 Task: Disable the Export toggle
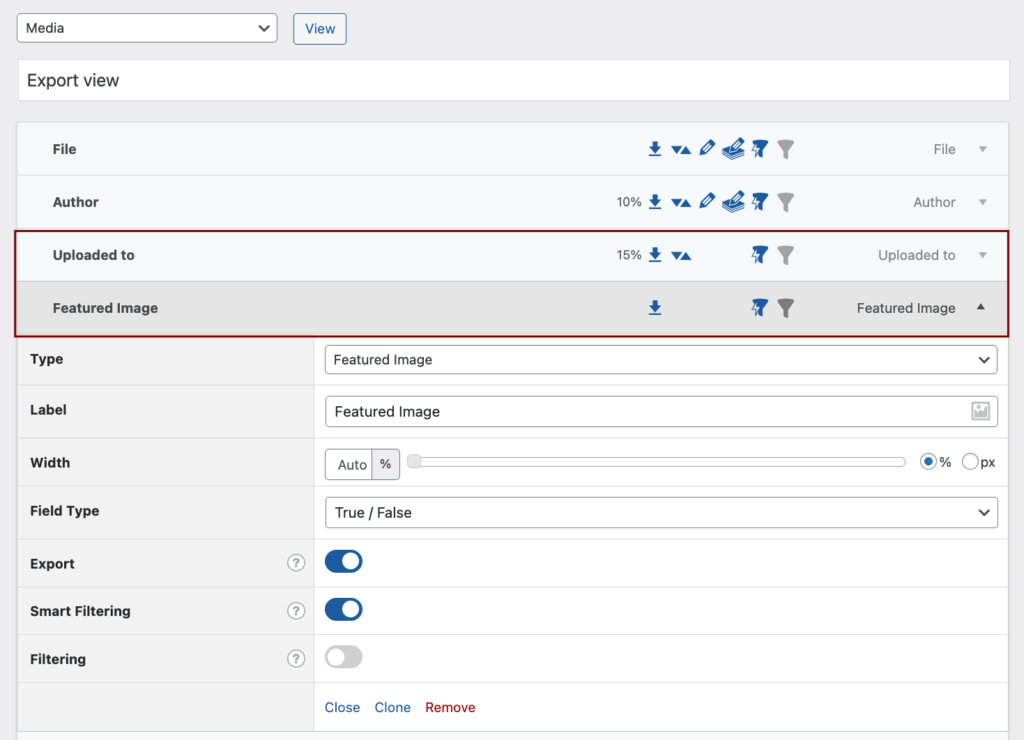pos(343,561)
